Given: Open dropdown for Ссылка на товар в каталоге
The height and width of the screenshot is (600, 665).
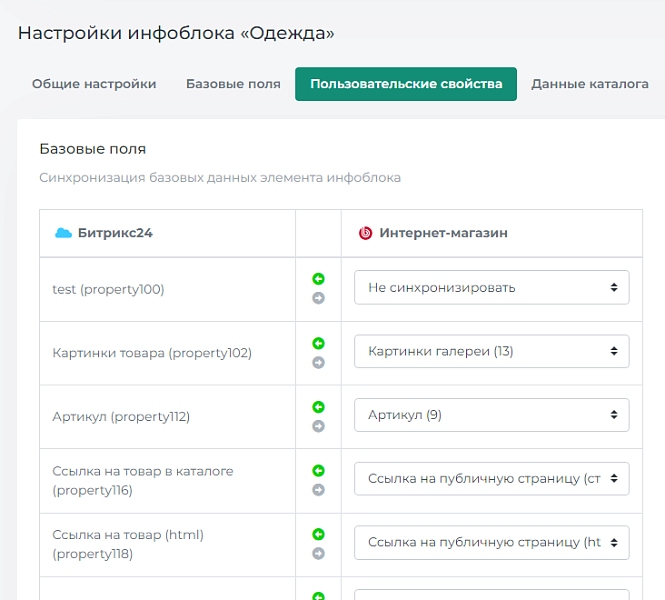Looking at the screenshot, I should coord(491,479).
